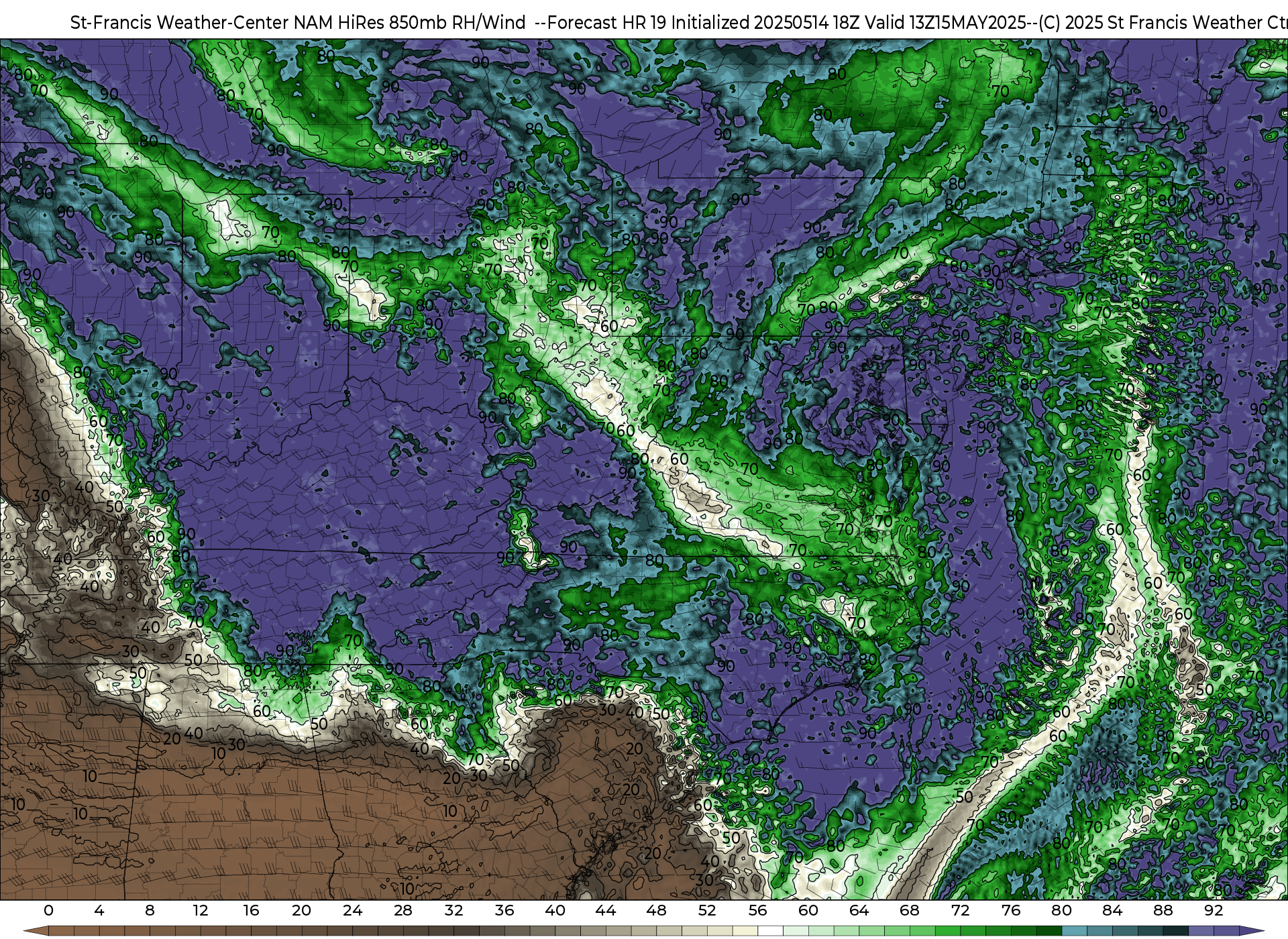Select the colorbar tick label 28
1288x939 pixels.
403,910
